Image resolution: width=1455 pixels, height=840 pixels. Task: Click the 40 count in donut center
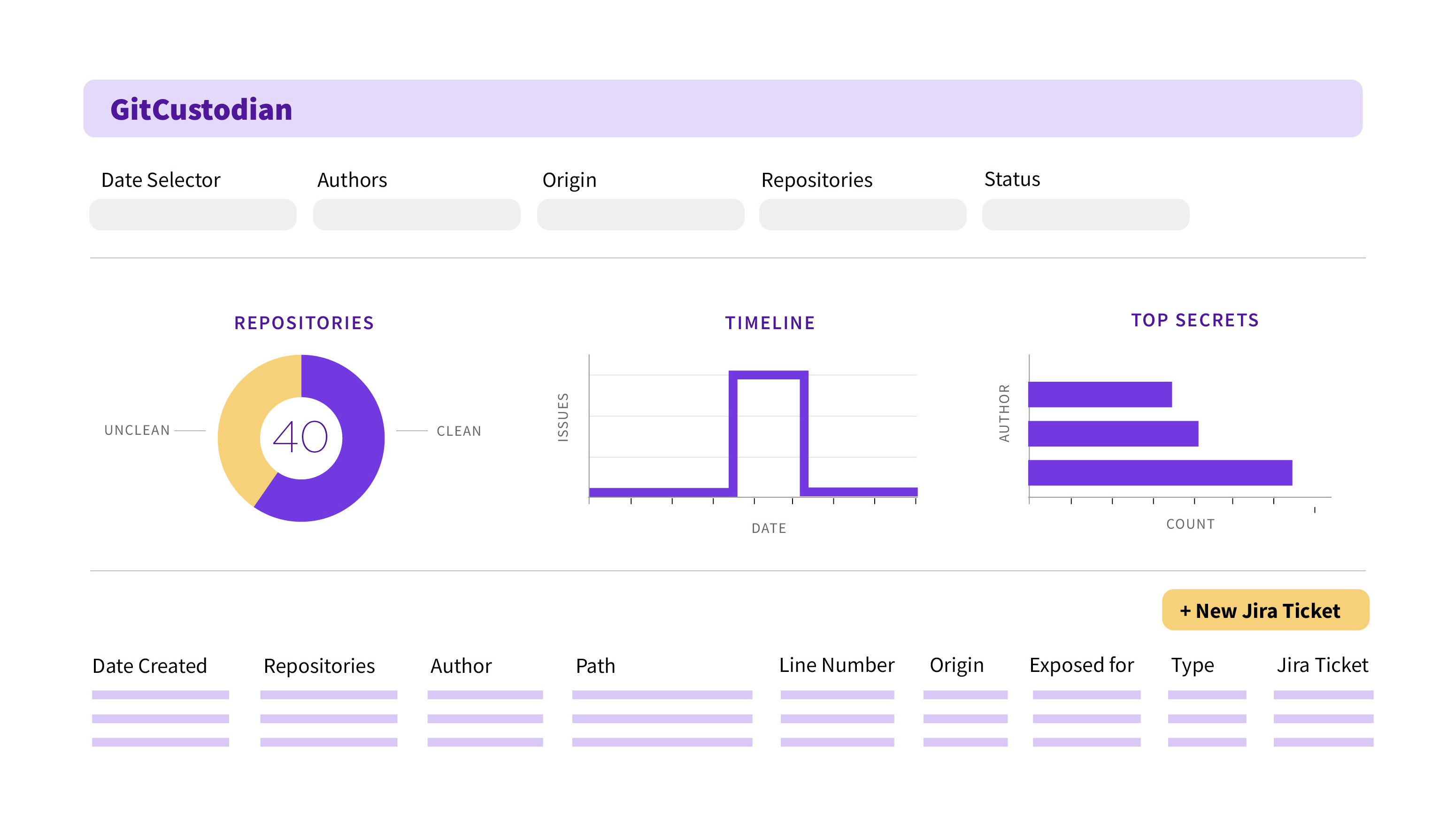300,437
